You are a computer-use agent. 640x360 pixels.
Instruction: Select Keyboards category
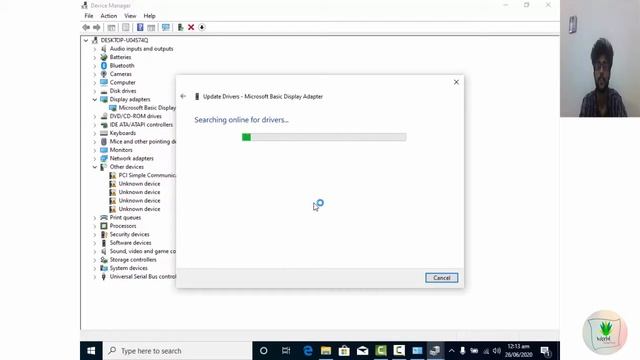pos(122,133)
